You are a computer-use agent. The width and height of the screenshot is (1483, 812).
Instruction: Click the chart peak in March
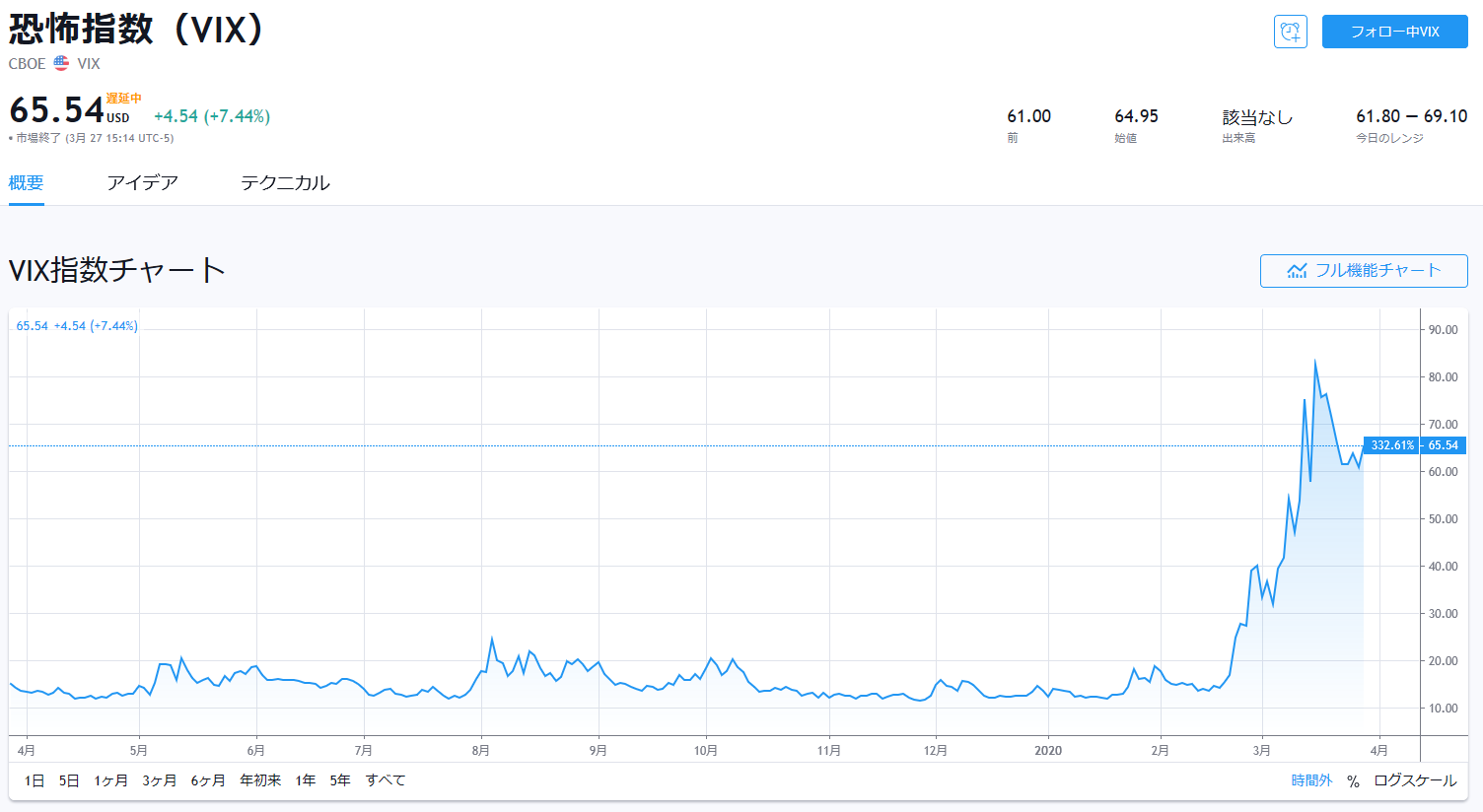tap(1315, 362)
